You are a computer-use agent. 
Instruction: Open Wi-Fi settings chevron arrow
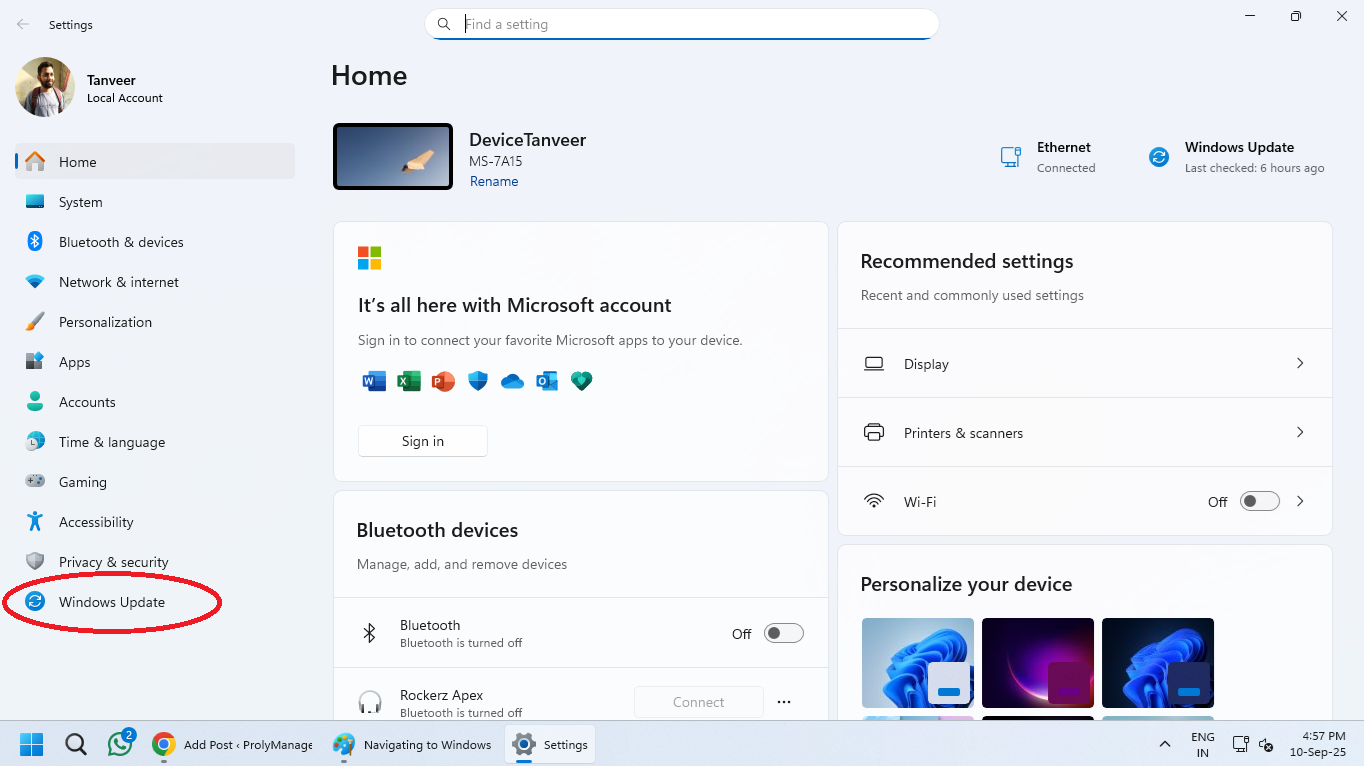pos(1300,501)
